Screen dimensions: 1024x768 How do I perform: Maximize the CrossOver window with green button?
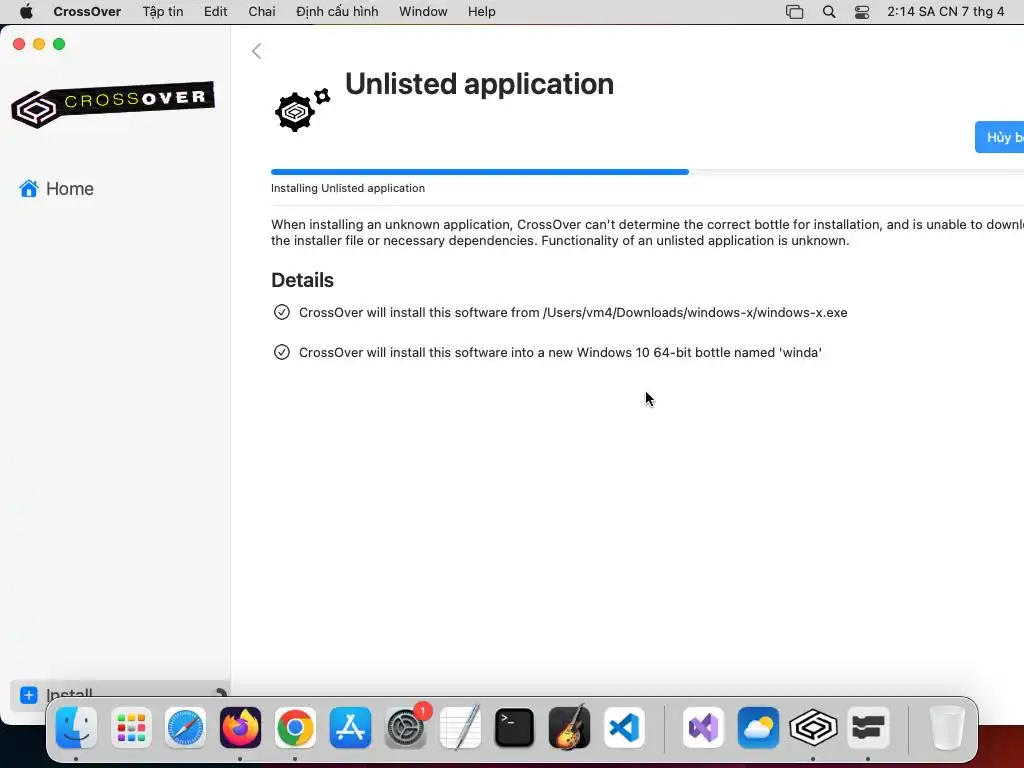pos(59,44)
